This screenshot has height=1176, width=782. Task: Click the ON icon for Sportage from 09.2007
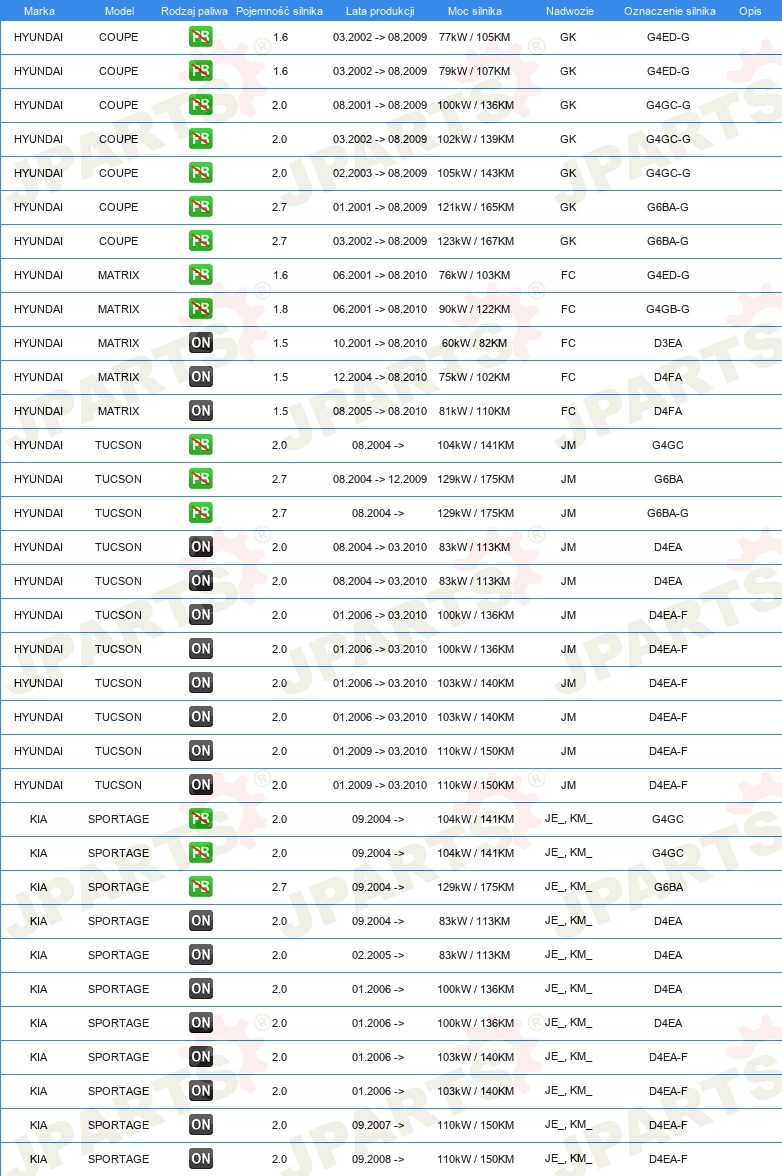[200, 1124]
